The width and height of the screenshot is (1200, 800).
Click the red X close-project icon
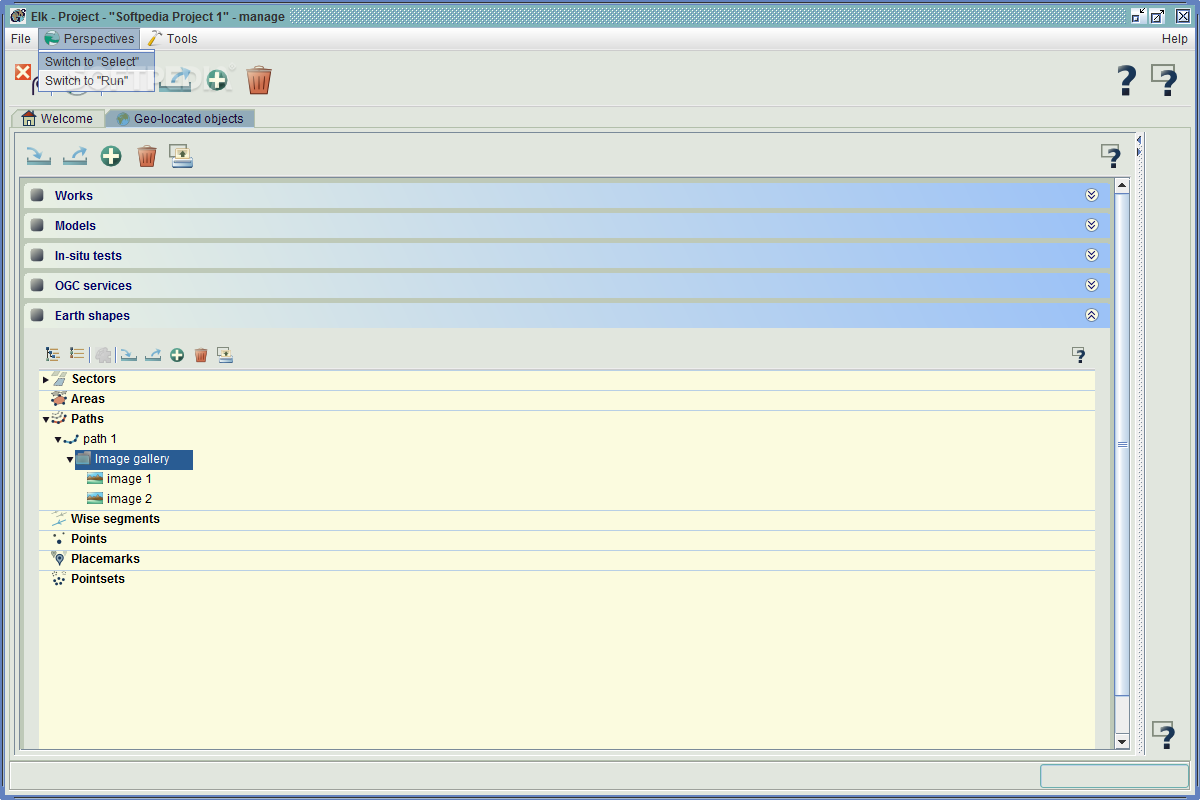click(23, 72)
